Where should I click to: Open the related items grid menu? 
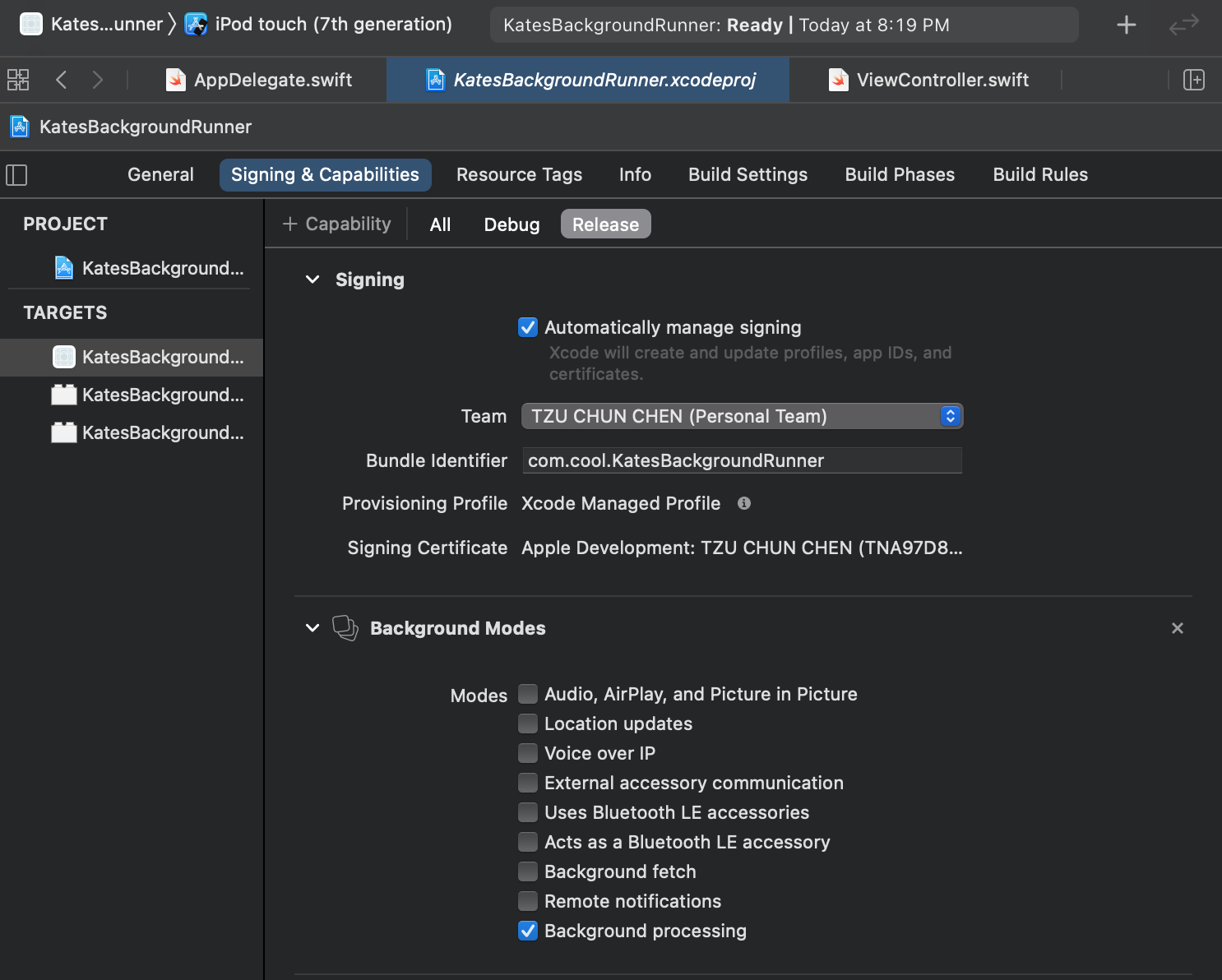(x=18, y=80)
